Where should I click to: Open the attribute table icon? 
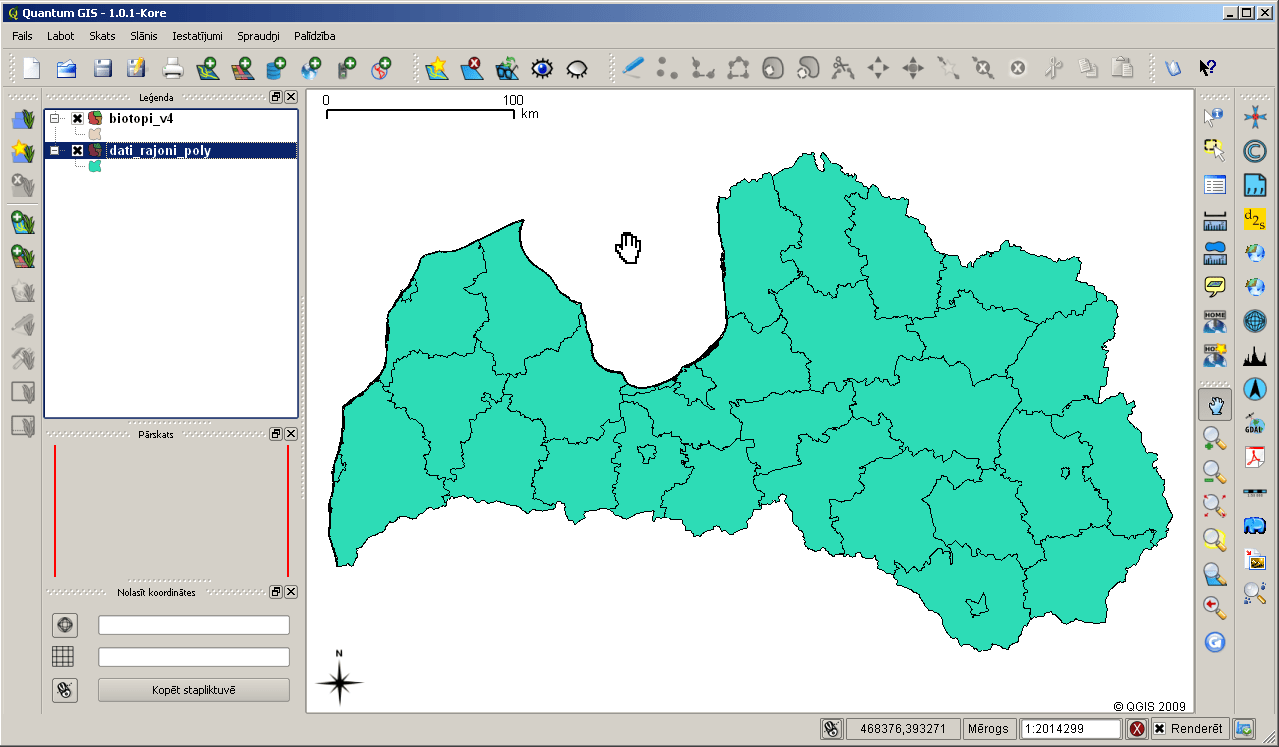tap(1214, 185)
